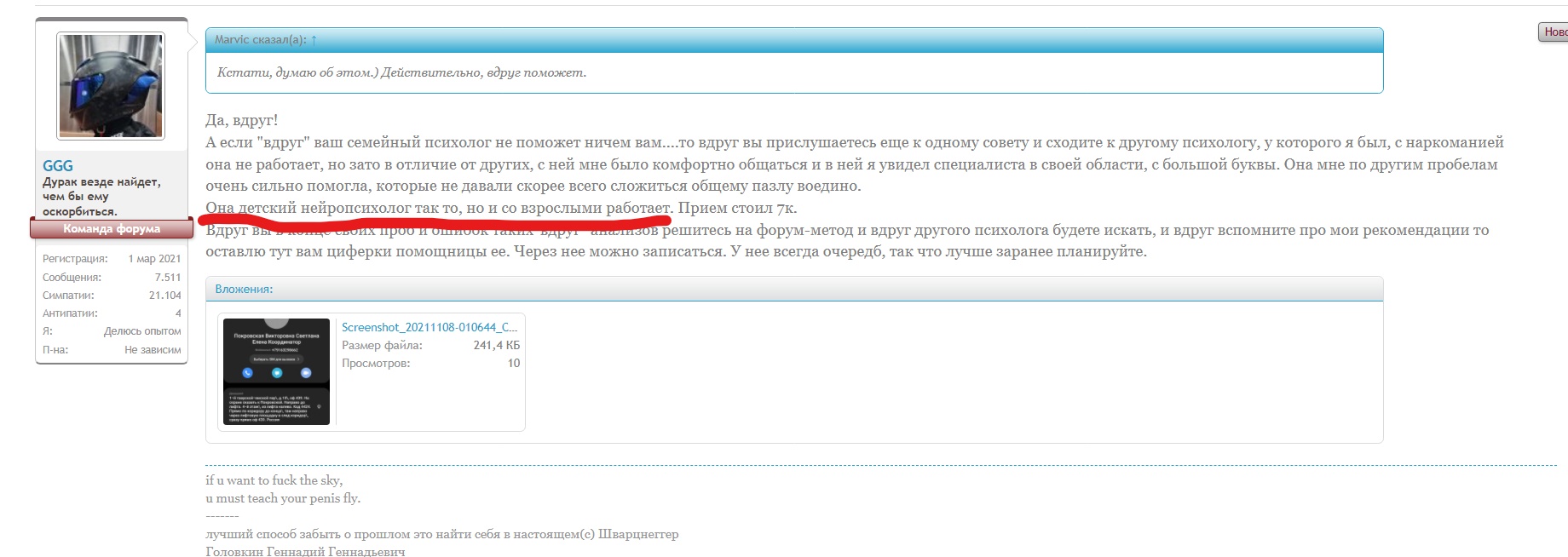The image size is (1568, 557).
Task: Open the attached phone contact screenshot thumbnail
Action: [x=276, y=371]
